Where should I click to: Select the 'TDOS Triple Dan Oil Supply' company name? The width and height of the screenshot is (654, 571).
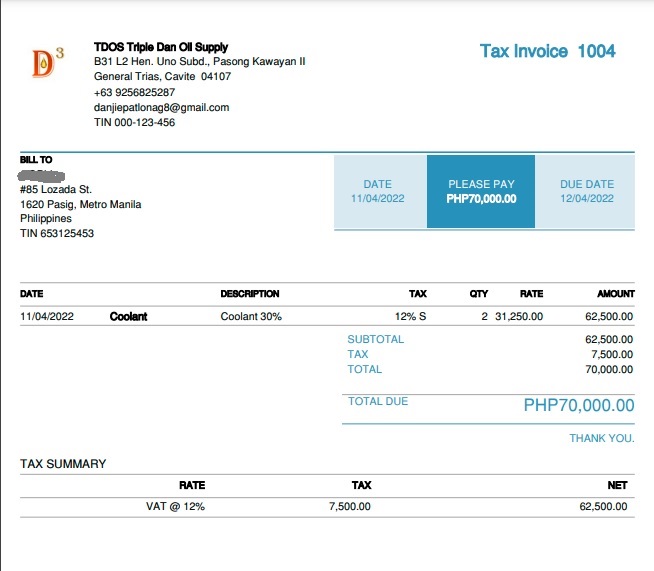point(161,47)
